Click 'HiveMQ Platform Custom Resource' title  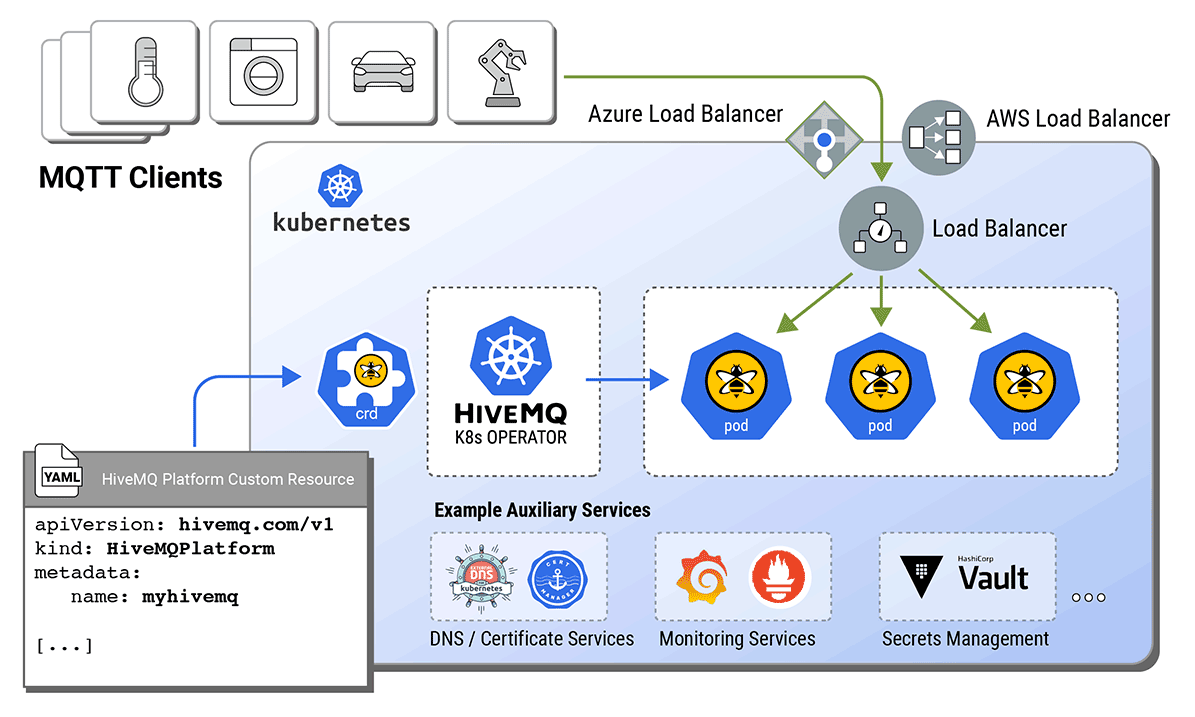pos(228,479)
